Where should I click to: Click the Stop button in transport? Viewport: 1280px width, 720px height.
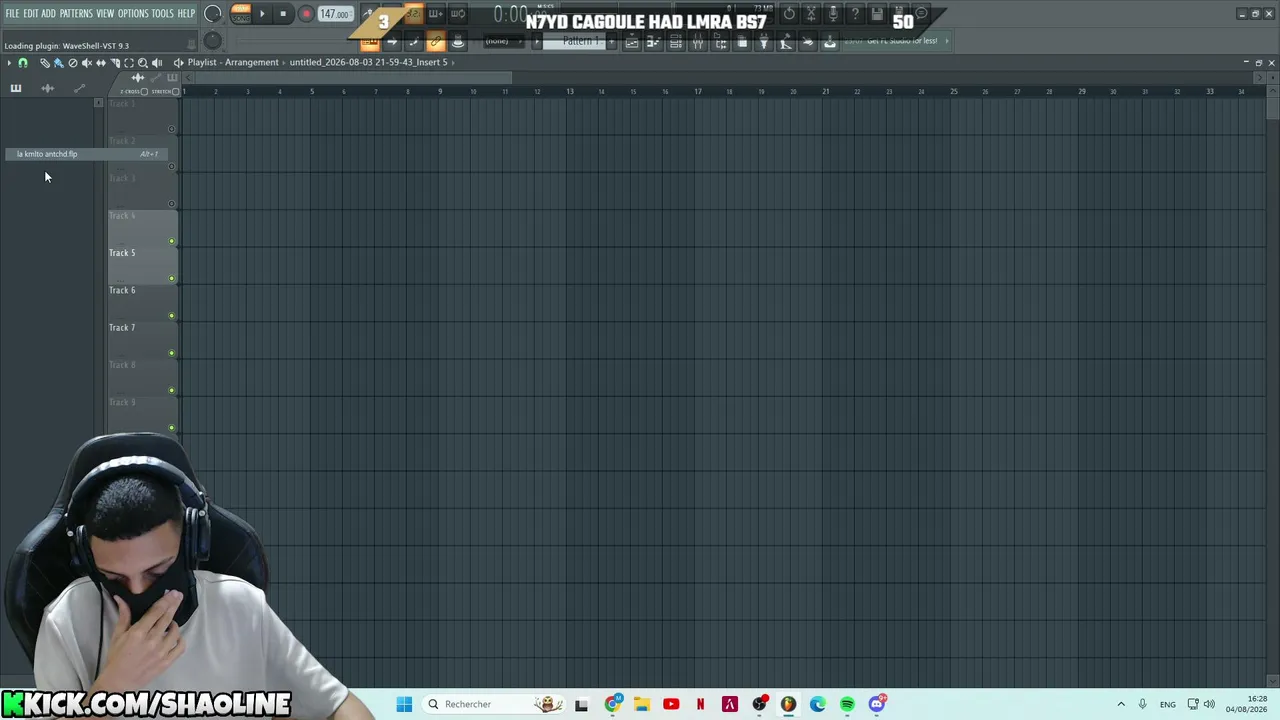click(x=283, y=14)
